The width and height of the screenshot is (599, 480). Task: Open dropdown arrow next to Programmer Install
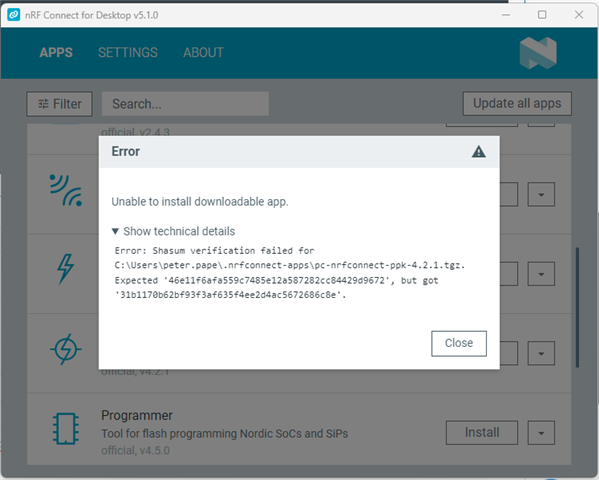[x=541, y=433]
